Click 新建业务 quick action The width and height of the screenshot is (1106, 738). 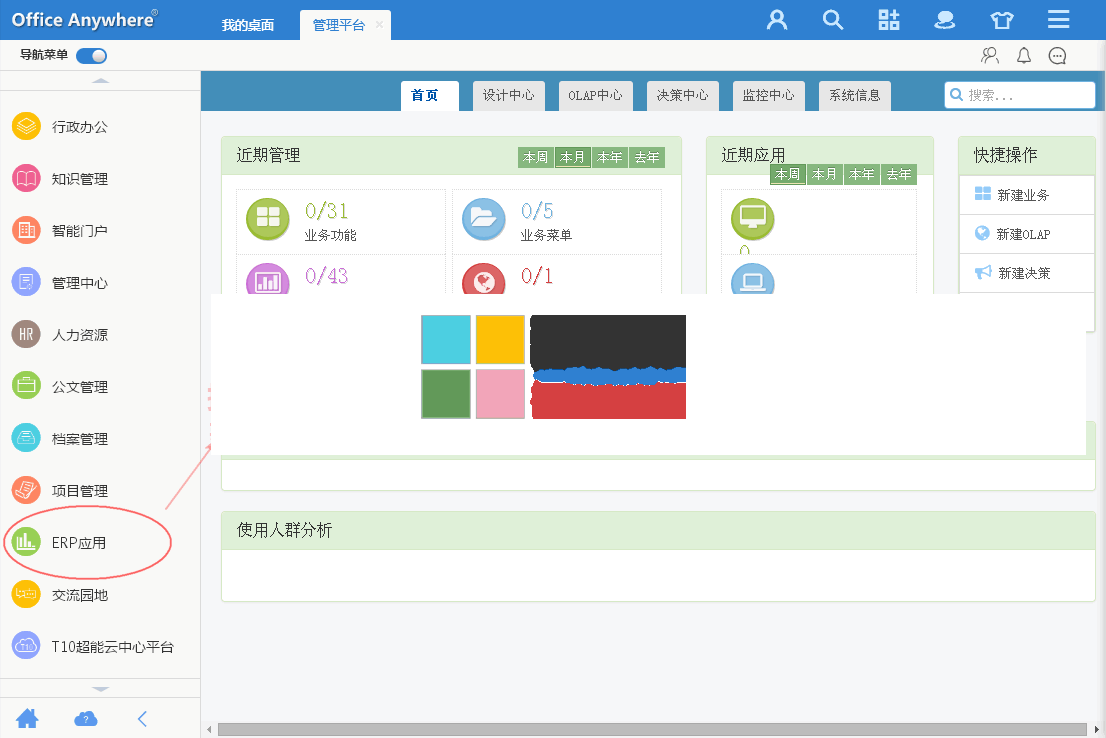tap(1023, 195)
